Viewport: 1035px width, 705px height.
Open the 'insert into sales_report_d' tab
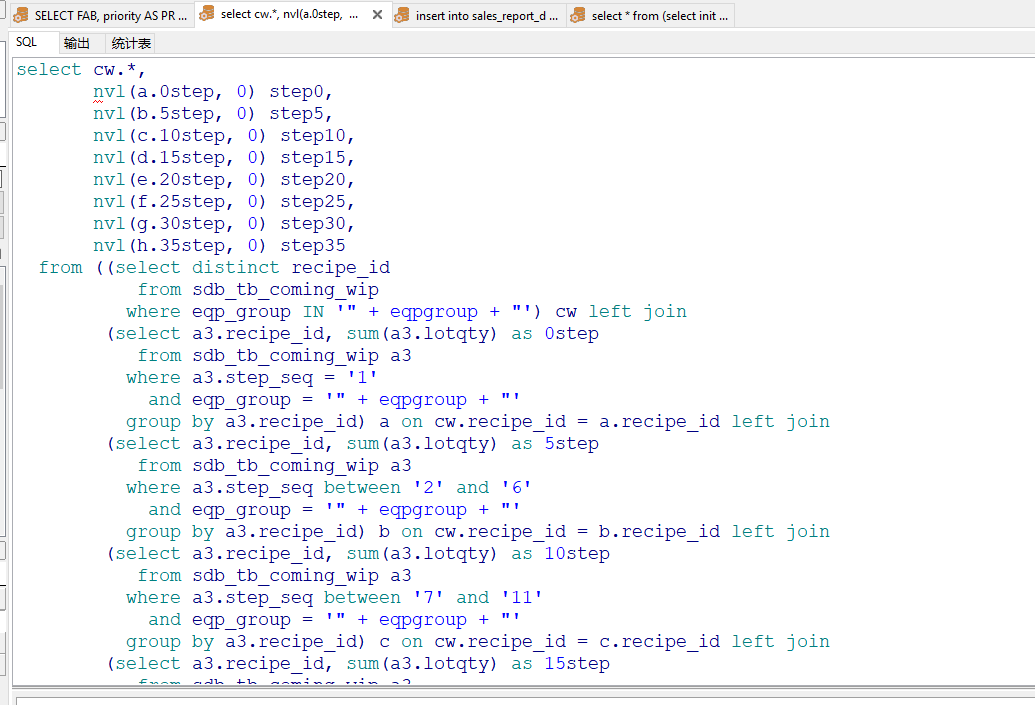click(478, 15)
